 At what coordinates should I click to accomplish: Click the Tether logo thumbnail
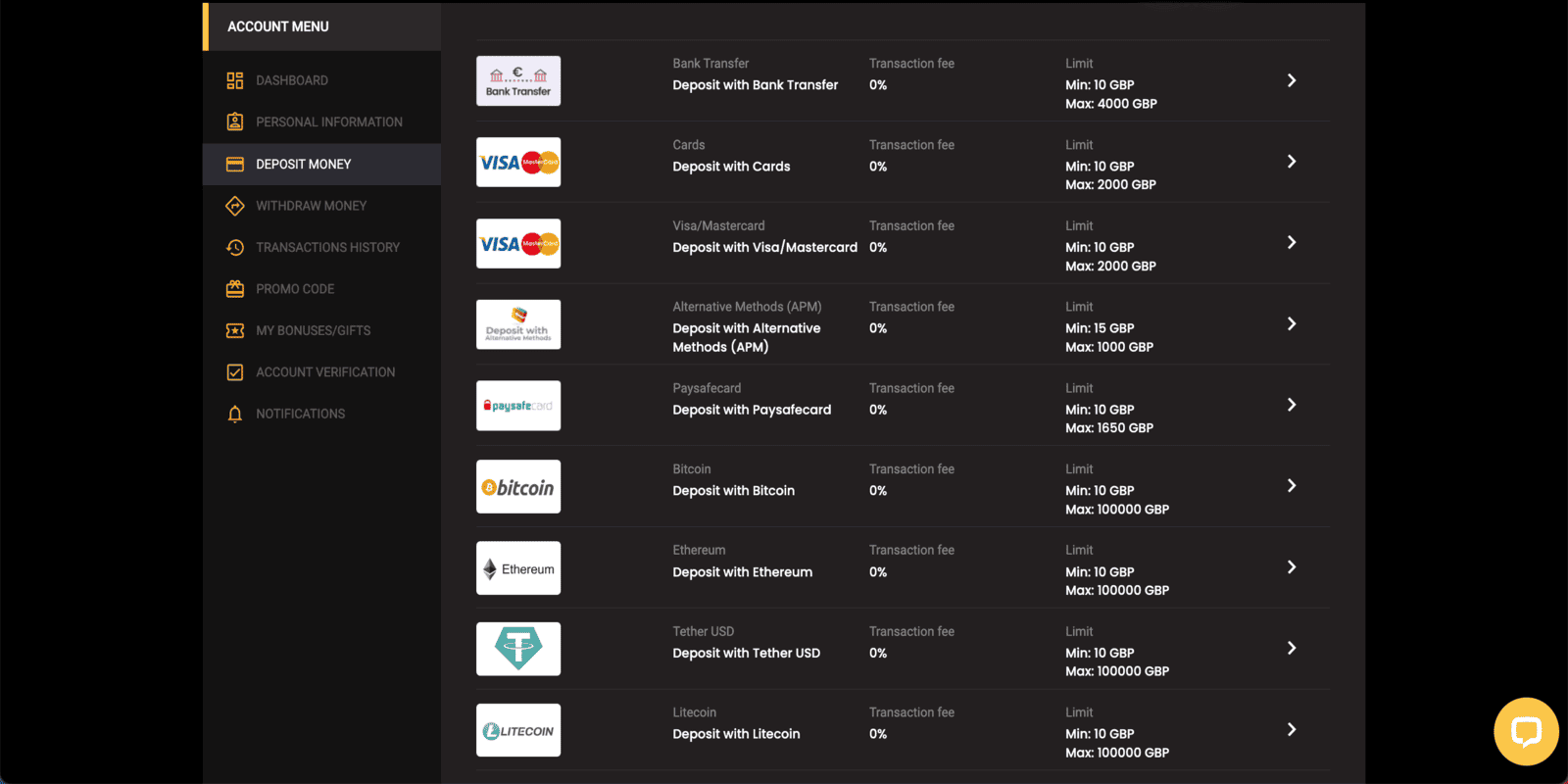[518, 649]
